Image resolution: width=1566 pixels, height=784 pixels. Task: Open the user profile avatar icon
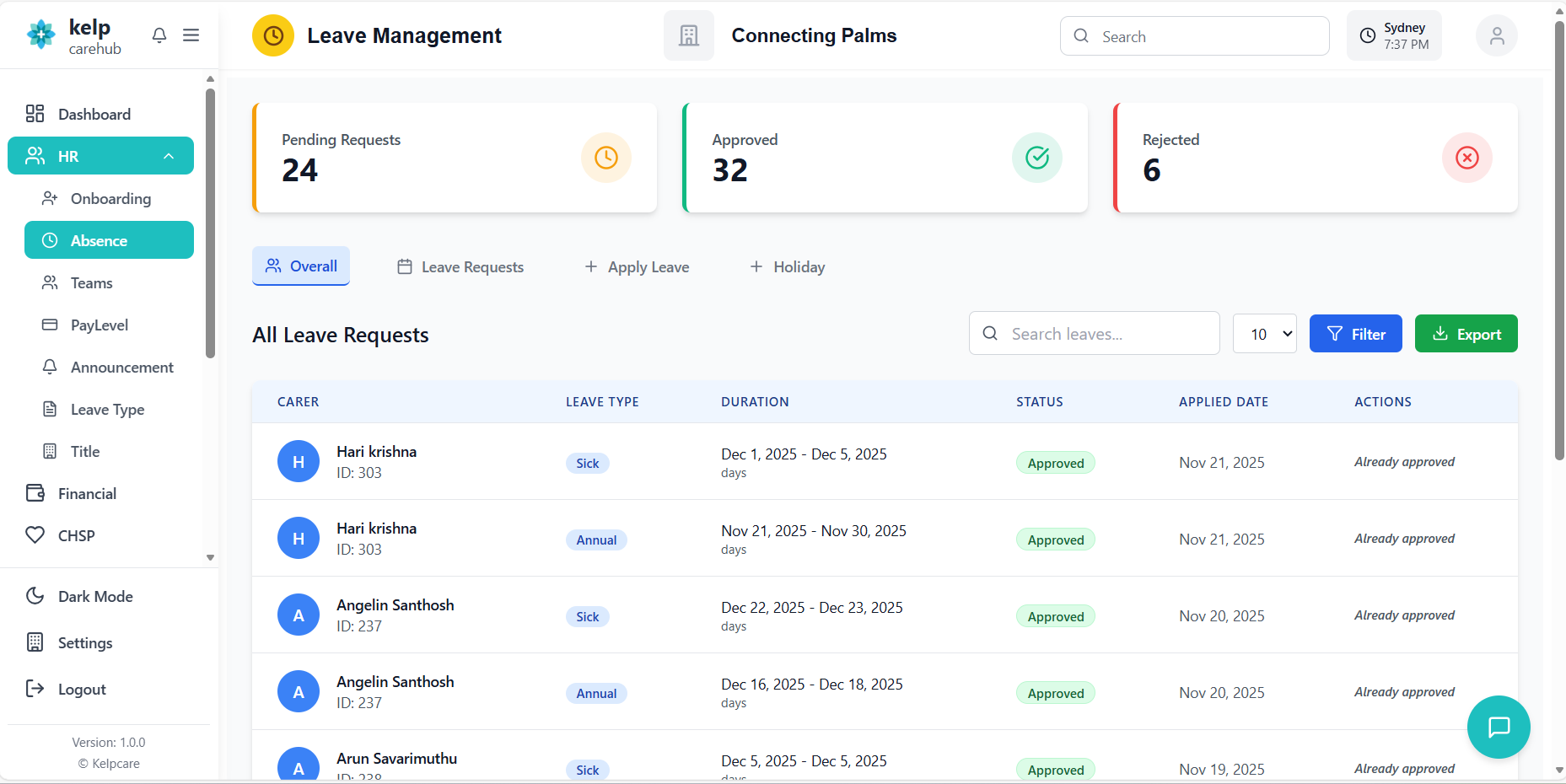click(1496, 36)
